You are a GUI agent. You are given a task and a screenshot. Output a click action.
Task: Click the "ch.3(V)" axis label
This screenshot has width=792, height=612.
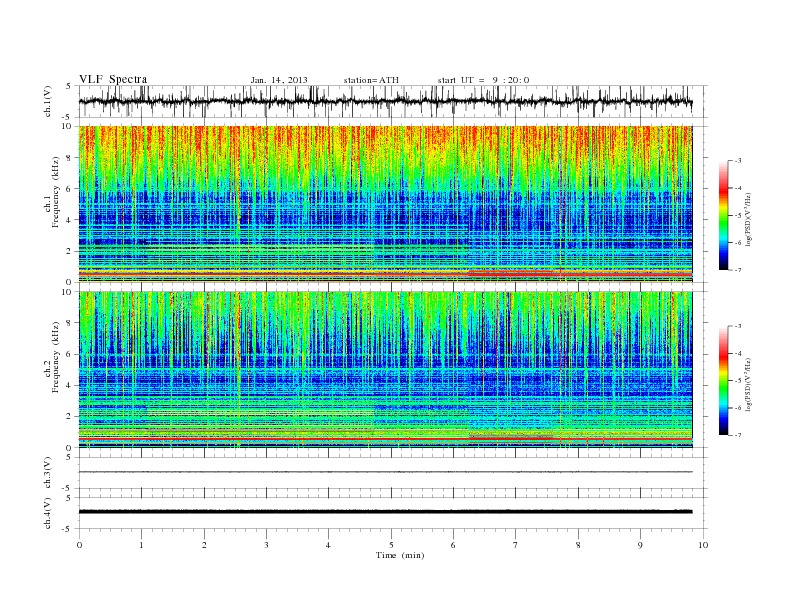[x=48, y=473]
